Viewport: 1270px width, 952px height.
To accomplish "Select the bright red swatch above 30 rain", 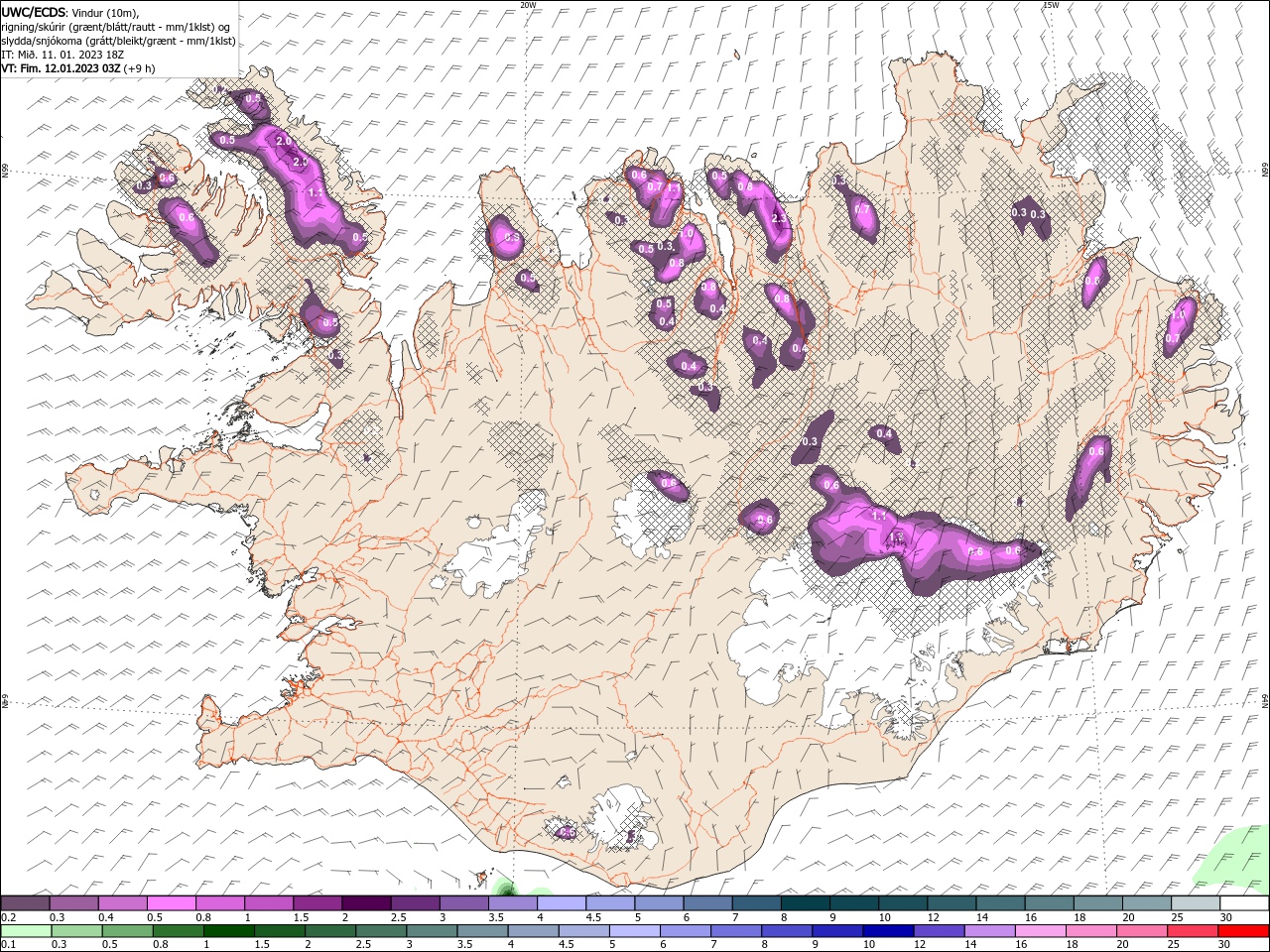I will 1242,931.
